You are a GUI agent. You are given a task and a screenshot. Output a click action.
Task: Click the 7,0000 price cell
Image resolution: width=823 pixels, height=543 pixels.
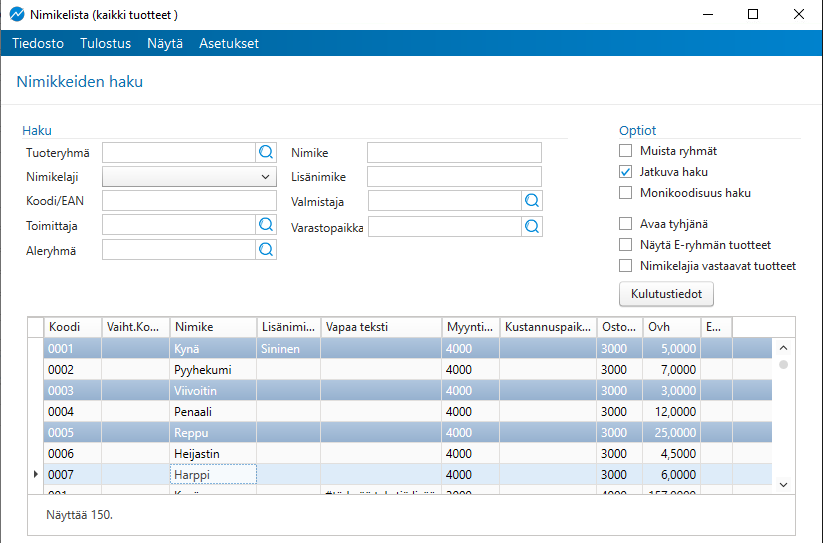(672, 369)
